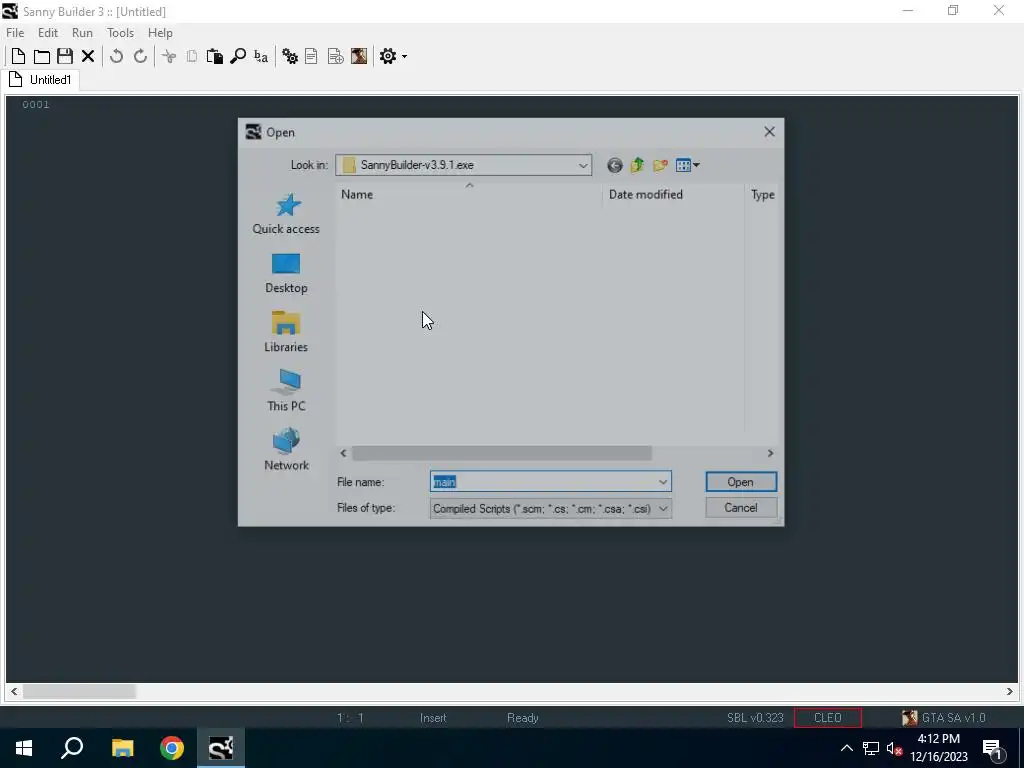Click the Compile gears toolbar icon
Screen dimensions: 1024x768
[290, 56]
